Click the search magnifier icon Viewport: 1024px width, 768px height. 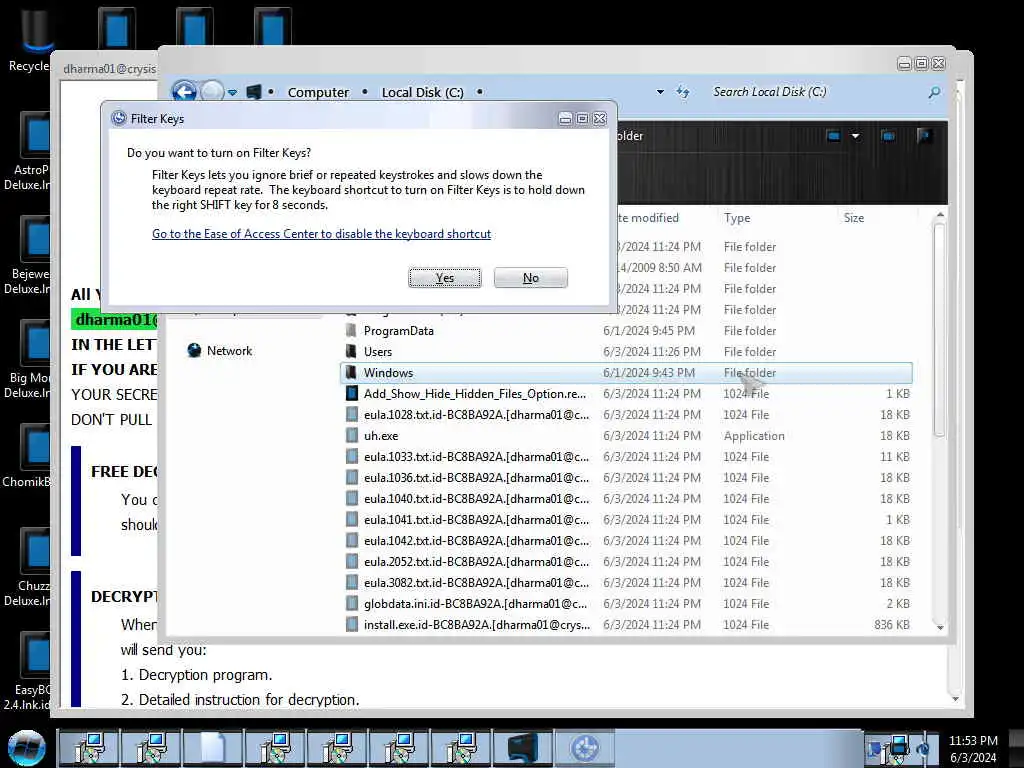click(935, 92)
